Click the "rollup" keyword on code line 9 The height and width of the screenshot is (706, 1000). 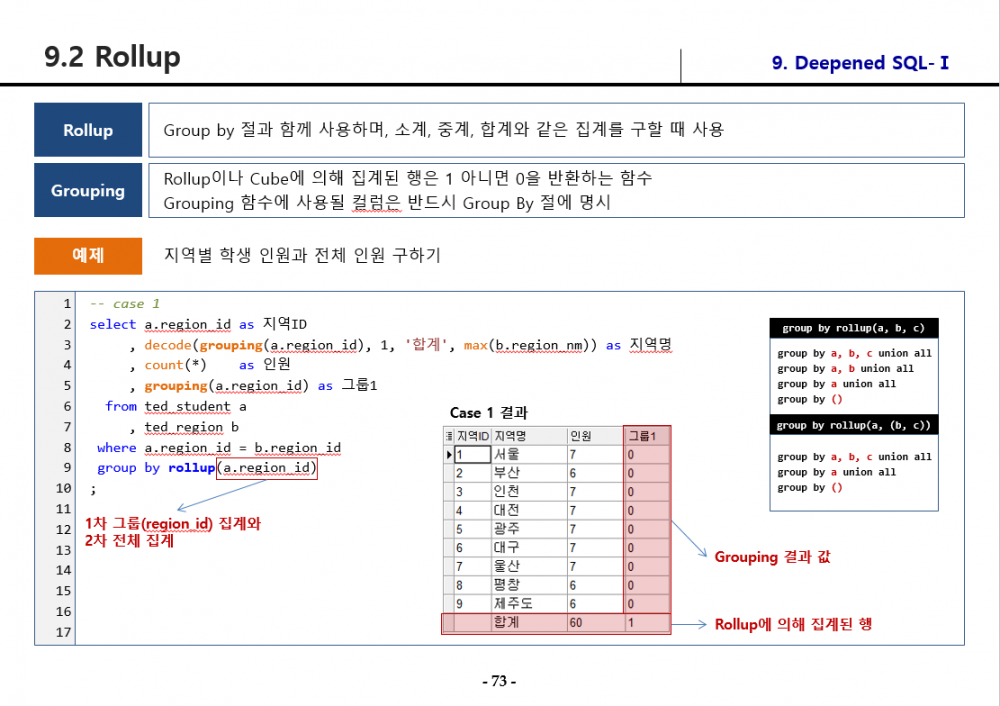click(x=191, y=468)
